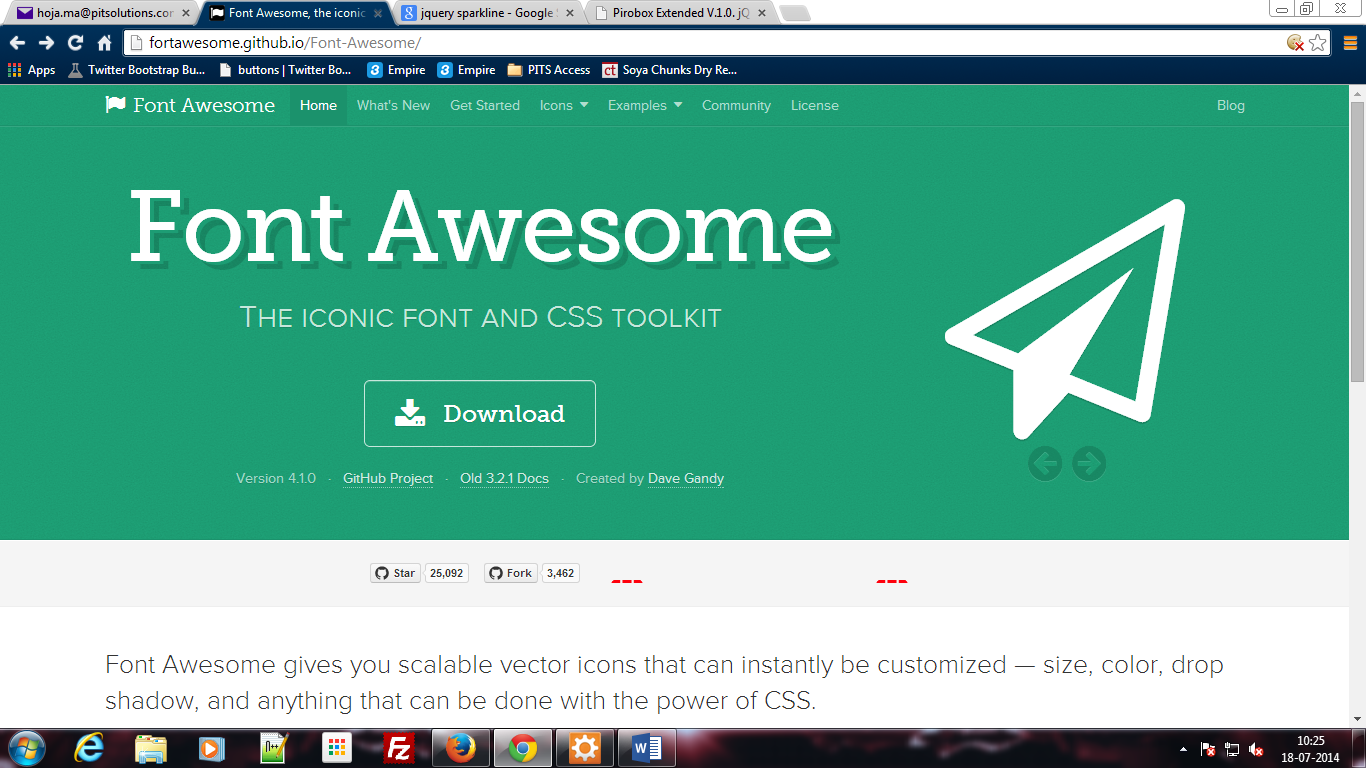Go to previous carousel slide arrow

pos(1045,463)
